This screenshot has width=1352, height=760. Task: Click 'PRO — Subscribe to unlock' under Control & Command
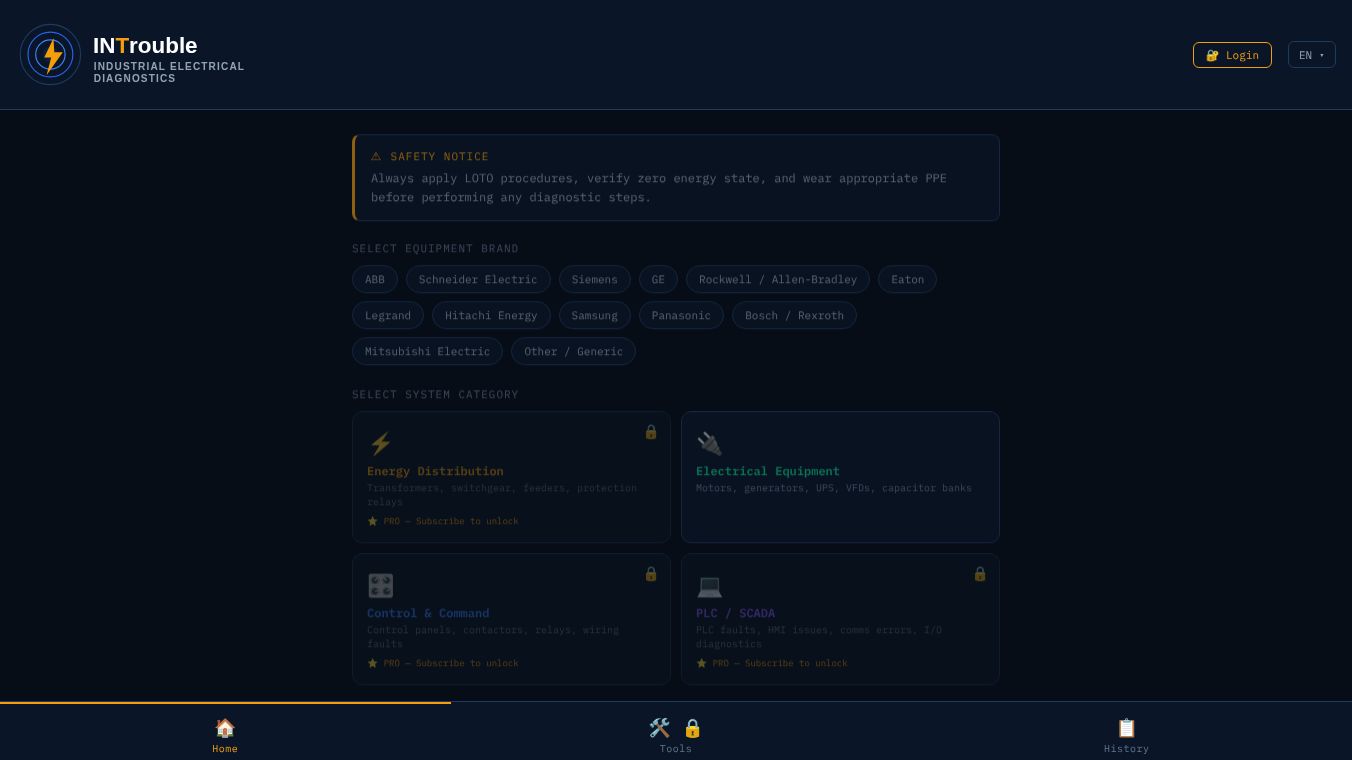[x=451, y=663]
